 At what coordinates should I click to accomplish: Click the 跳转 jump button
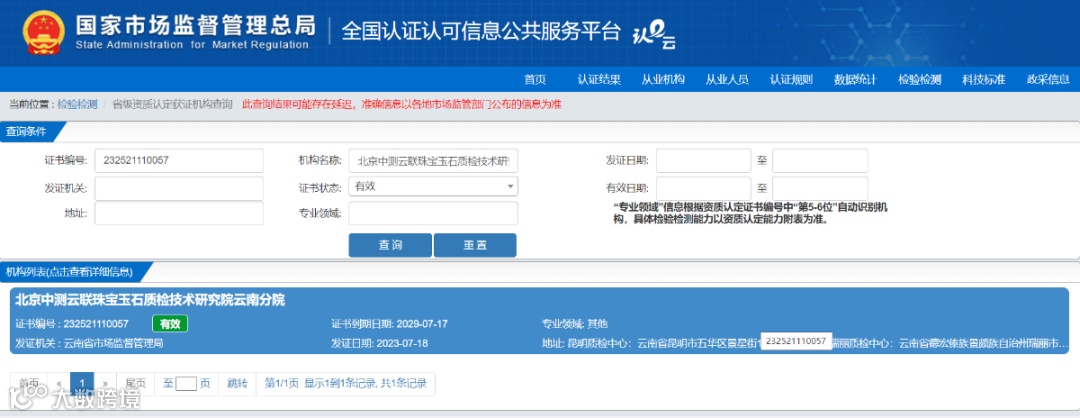point(237,384)
